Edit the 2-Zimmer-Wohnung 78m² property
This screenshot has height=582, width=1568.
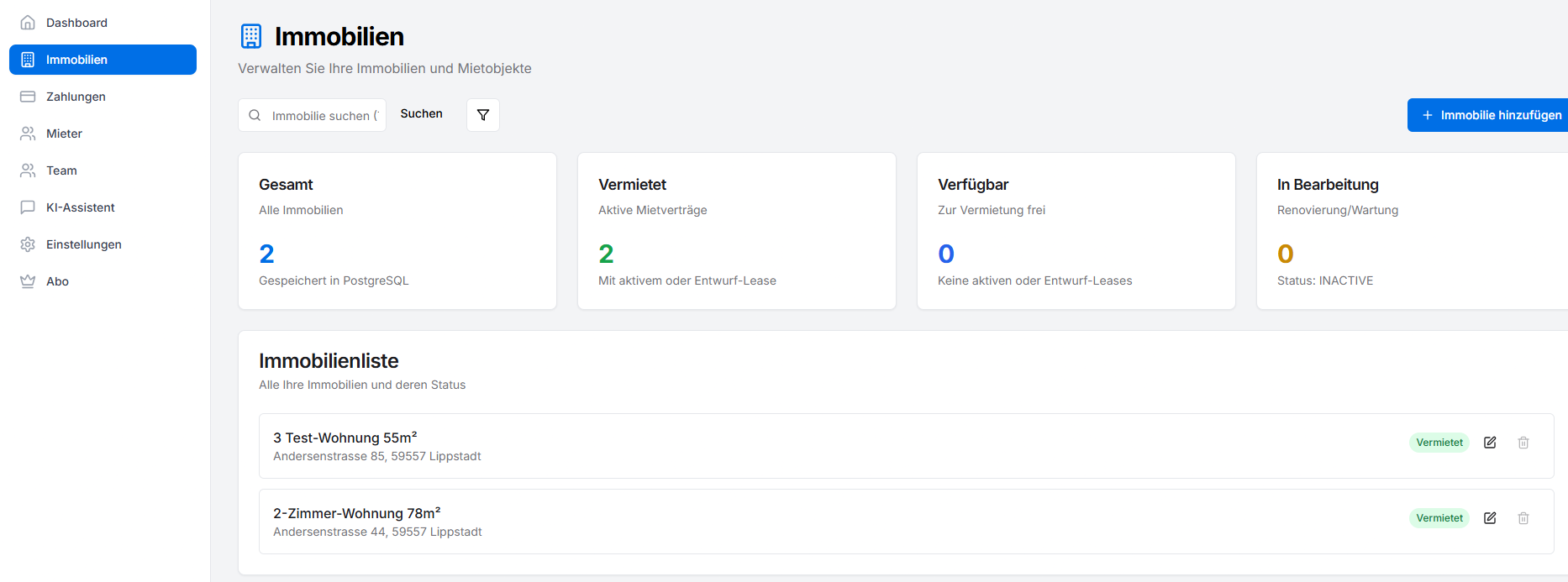point(1490,518)
